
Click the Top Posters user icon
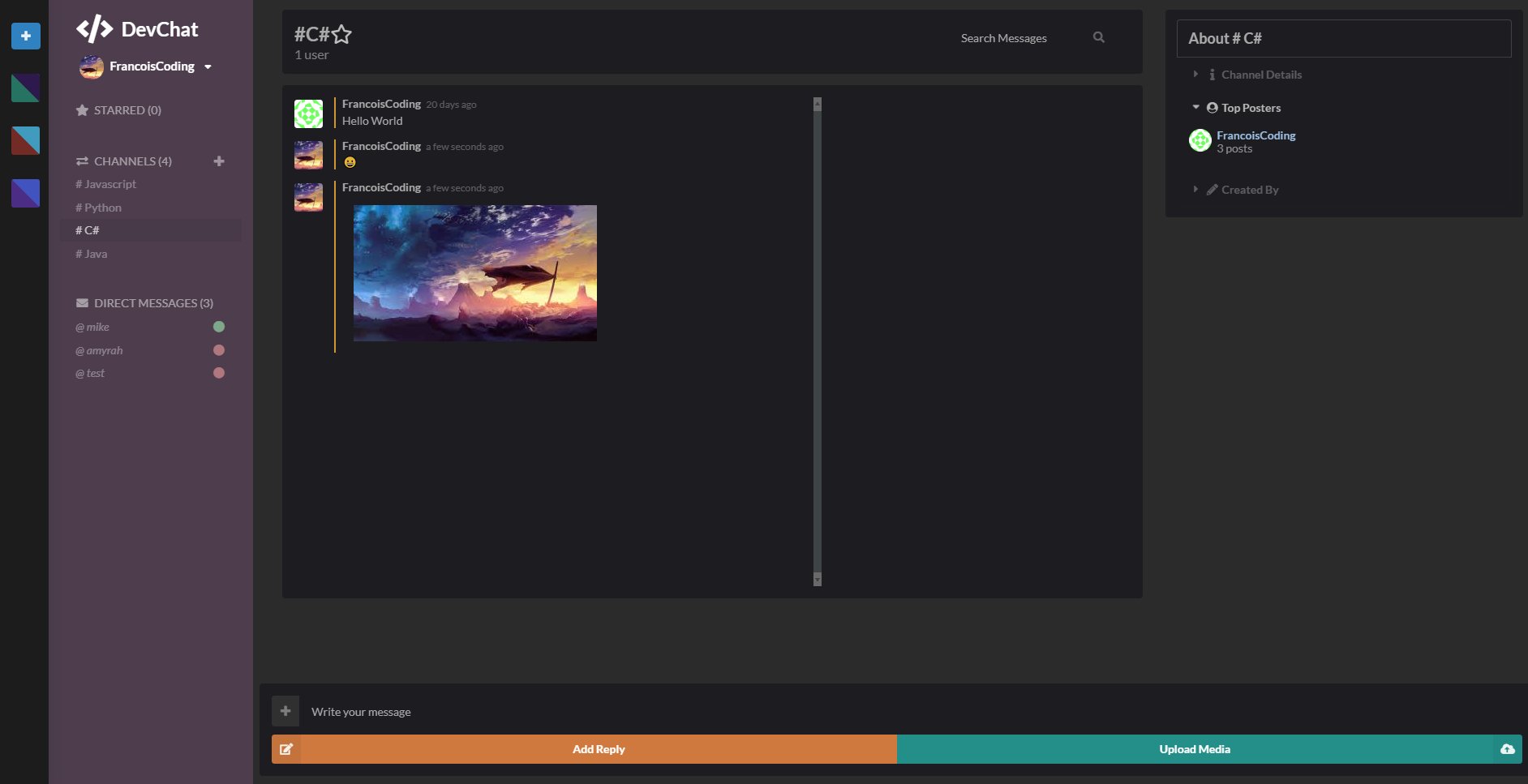tap(1213, 108)
